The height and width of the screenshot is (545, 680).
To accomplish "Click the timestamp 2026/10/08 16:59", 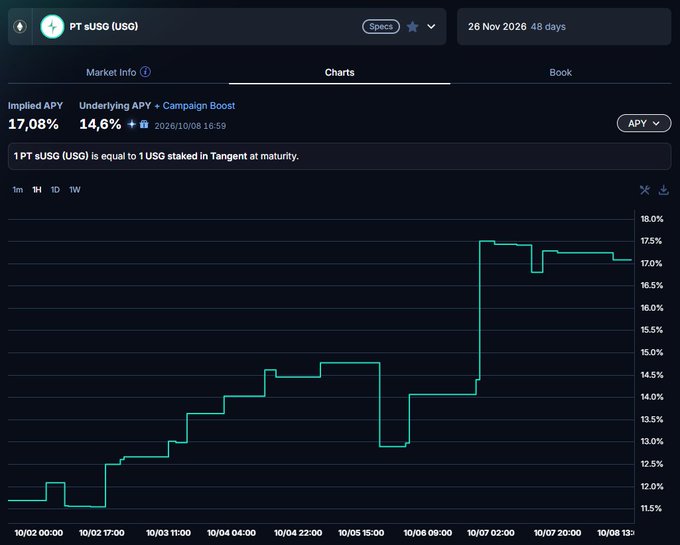I will (190, 126).
